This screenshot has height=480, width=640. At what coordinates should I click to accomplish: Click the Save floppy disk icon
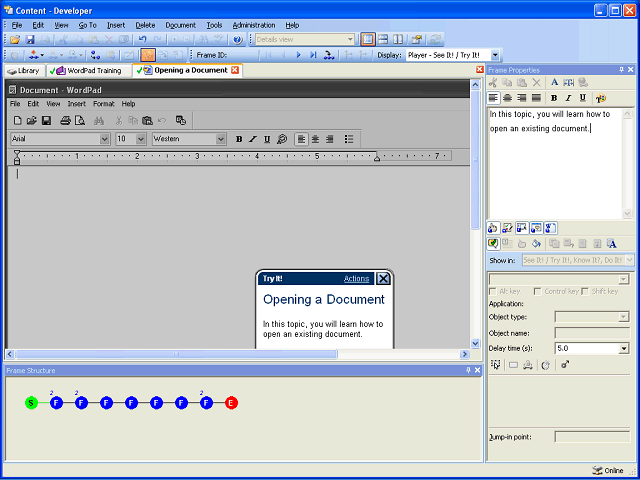coord(30,40)
